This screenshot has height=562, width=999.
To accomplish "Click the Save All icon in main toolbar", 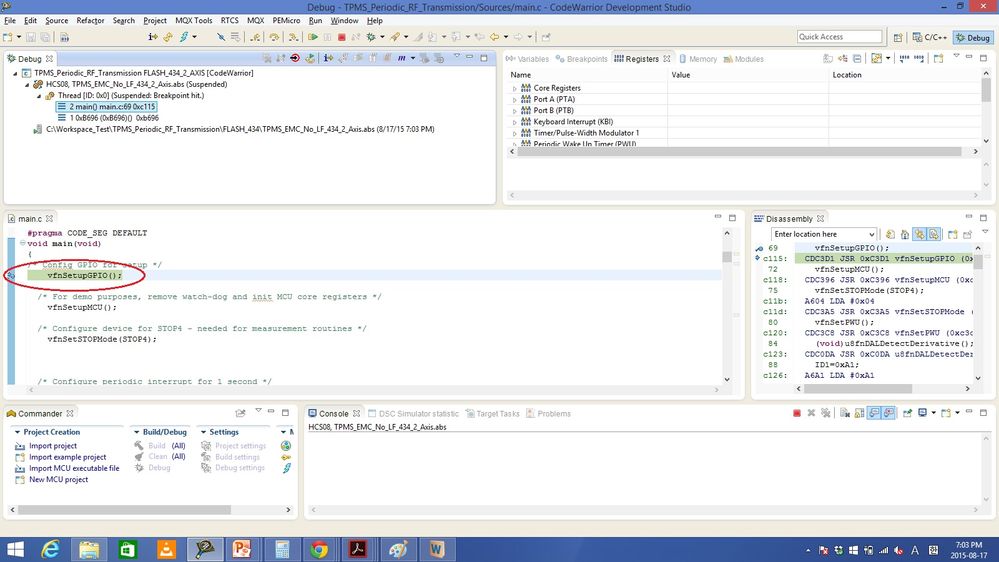I will (x=44, y=37).
